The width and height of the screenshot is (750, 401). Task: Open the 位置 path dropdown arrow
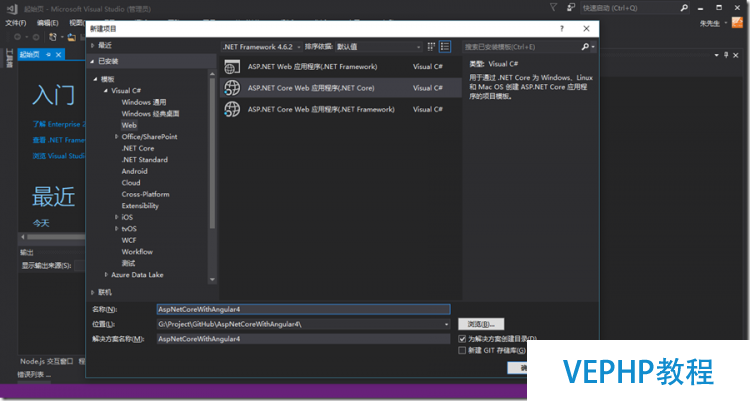point(446,324)
